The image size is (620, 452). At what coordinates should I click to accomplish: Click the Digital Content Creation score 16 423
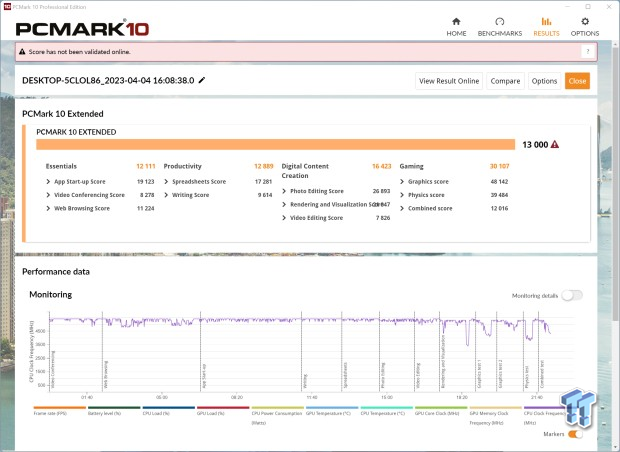(382, 166)
